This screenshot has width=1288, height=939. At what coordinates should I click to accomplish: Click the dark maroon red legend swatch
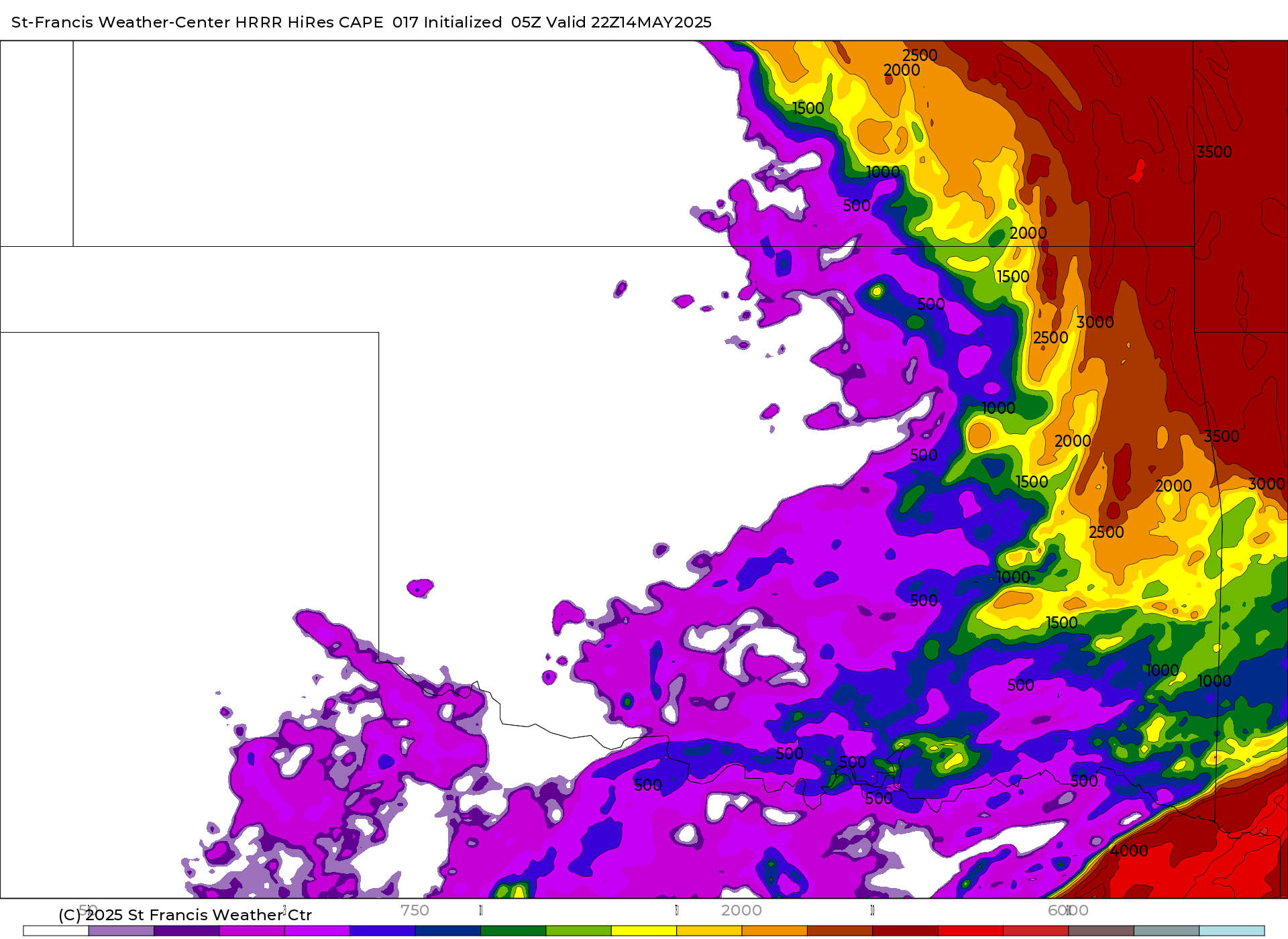point(905,931)
